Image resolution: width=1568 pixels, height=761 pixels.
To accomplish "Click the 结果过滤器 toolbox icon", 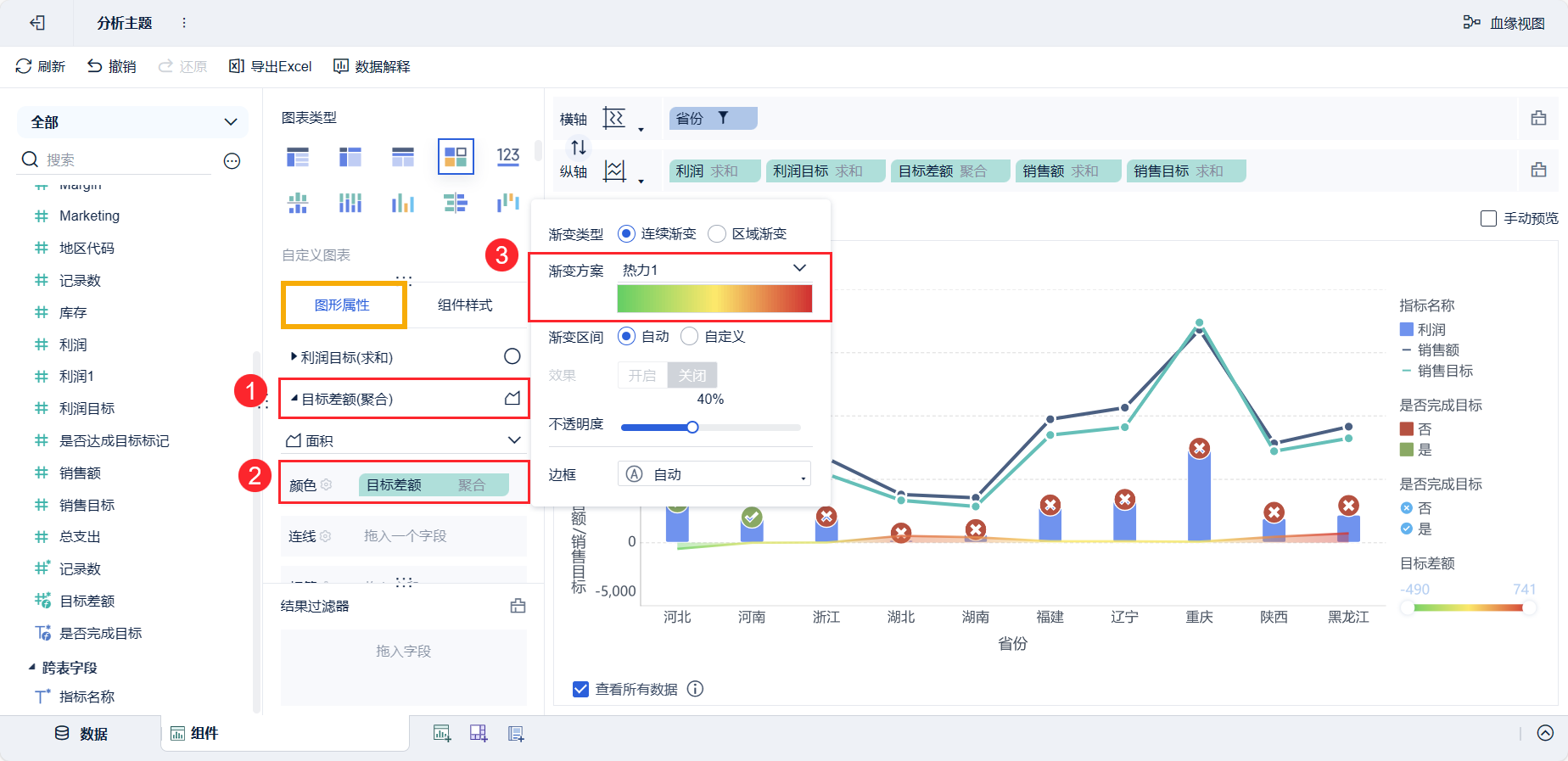I will pyautogui.click(x=518, y=606).
